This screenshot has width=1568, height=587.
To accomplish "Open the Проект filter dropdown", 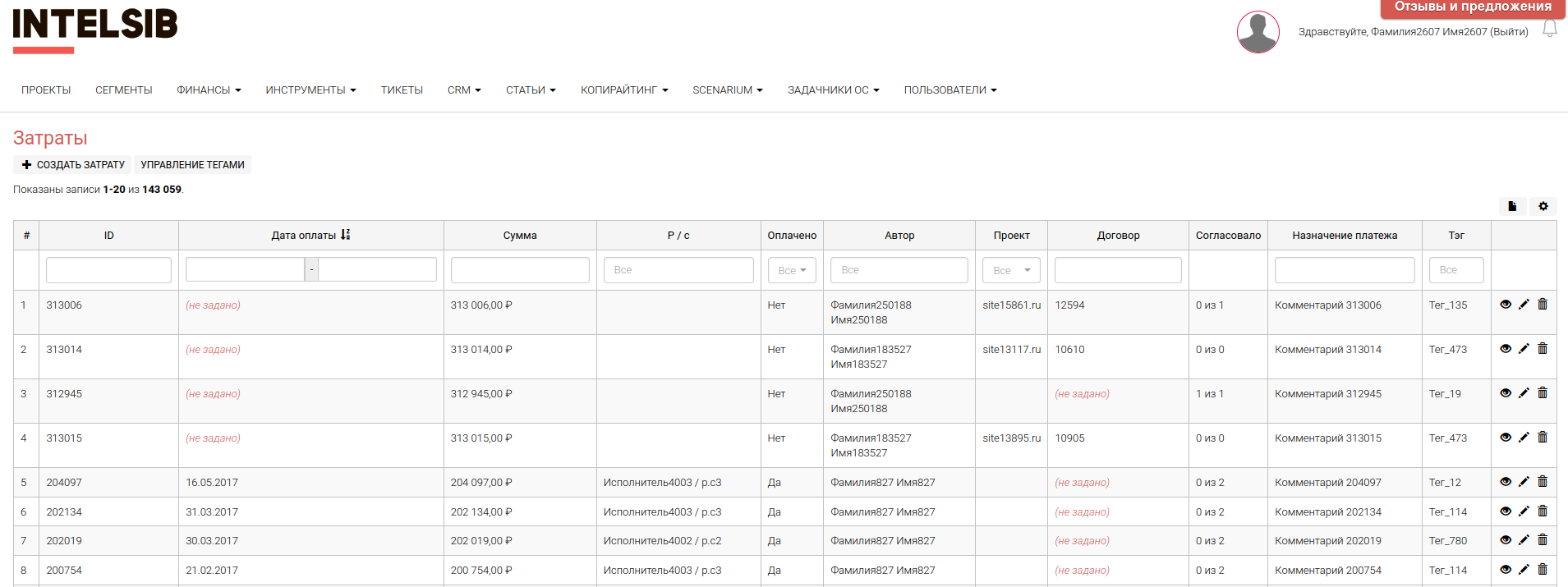I will coord(1011,270).
